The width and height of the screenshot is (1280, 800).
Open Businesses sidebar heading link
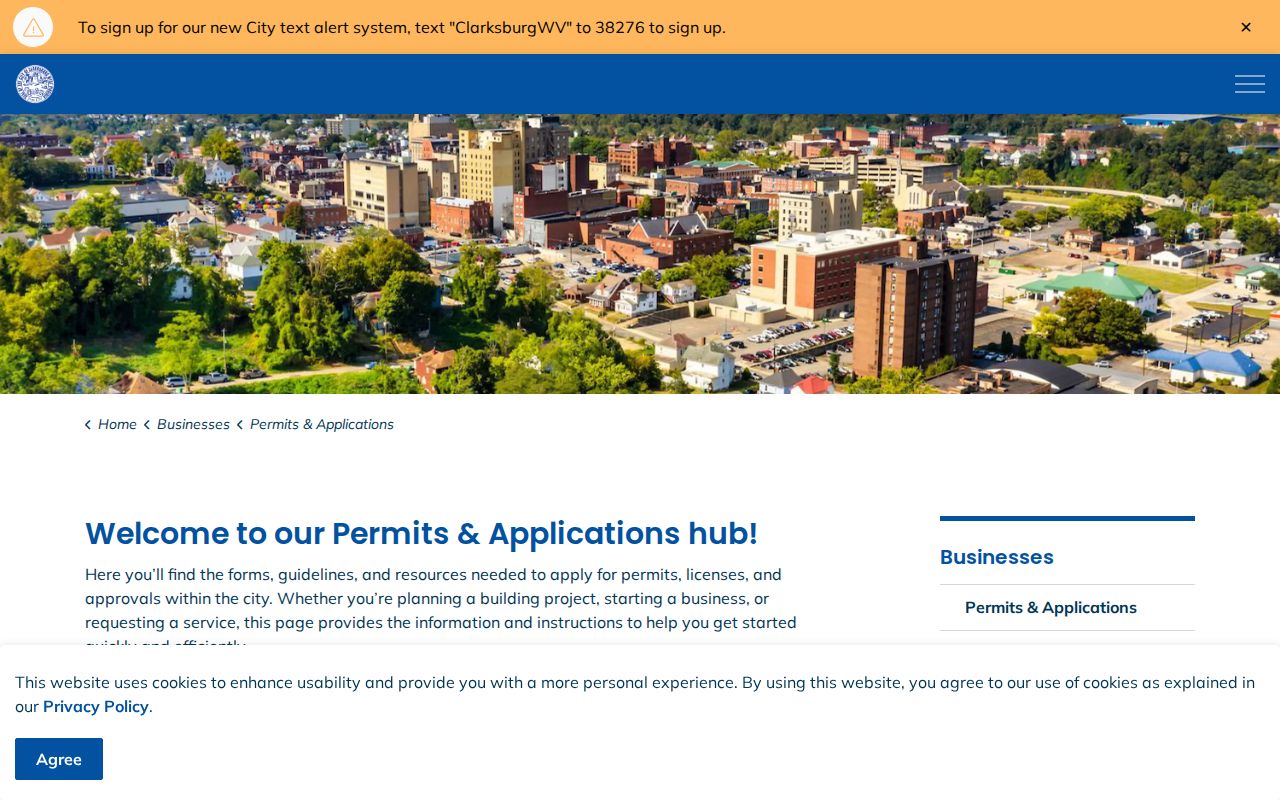click(997, 557)
